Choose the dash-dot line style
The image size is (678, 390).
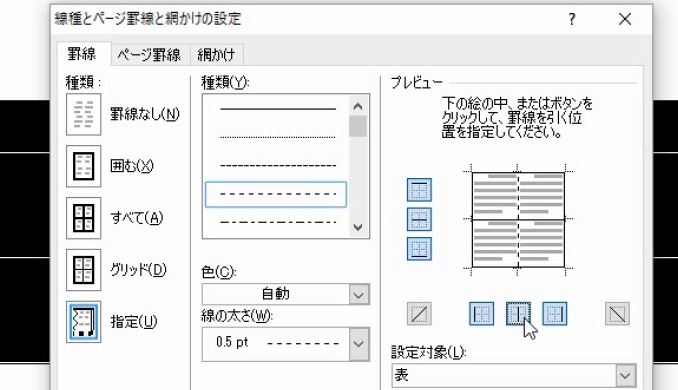tap(278, 222)
